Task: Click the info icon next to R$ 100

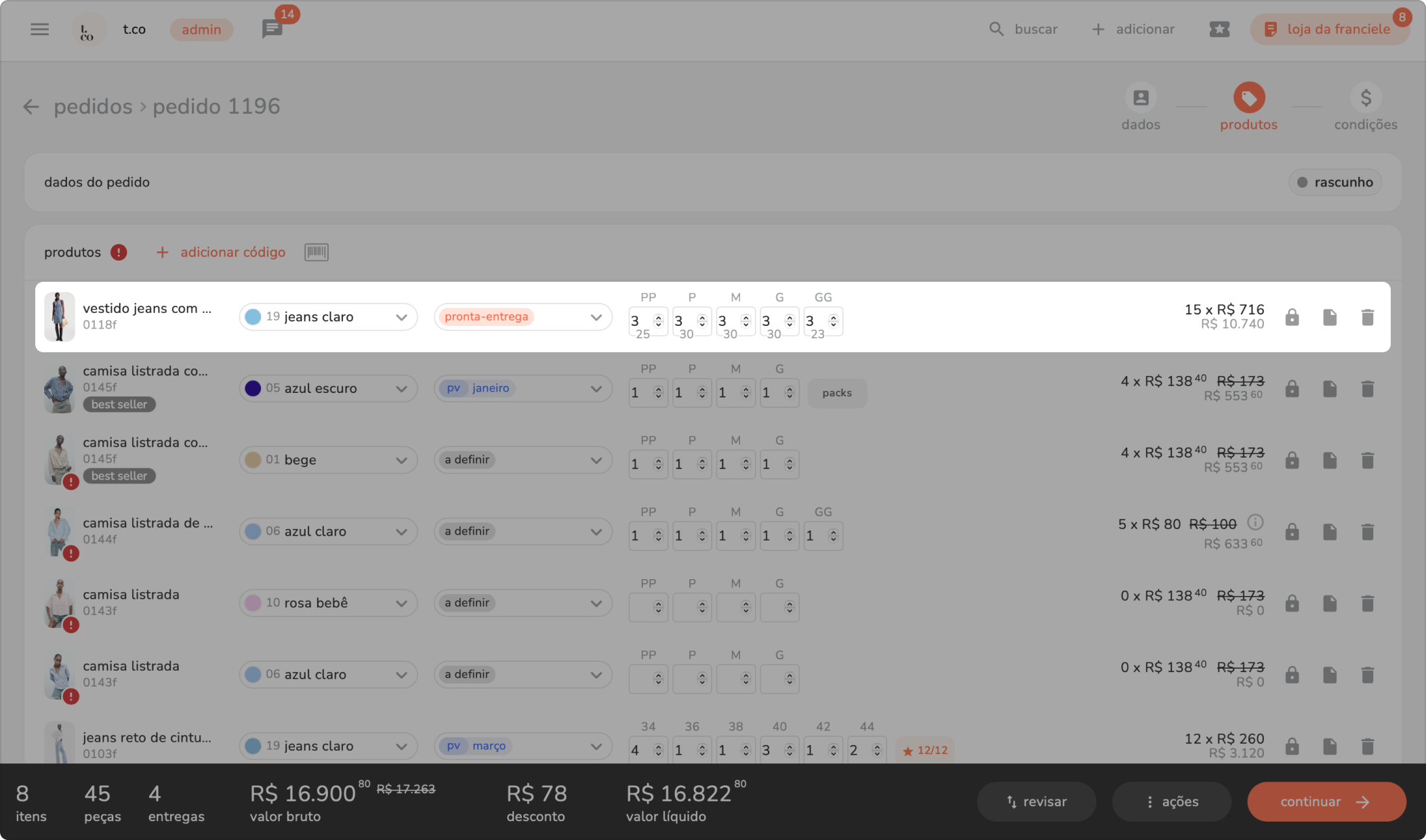Action: 1255,522
